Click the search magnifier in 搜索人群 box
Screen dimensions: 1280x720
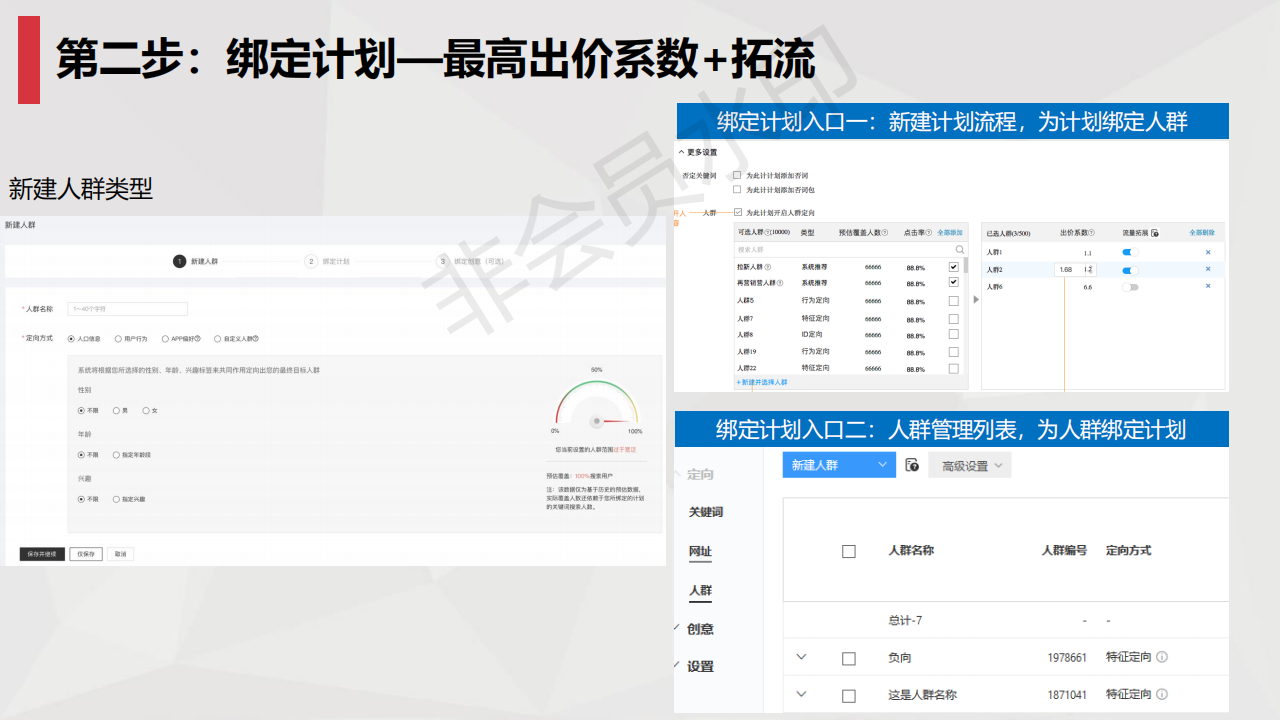pos(960,249)
